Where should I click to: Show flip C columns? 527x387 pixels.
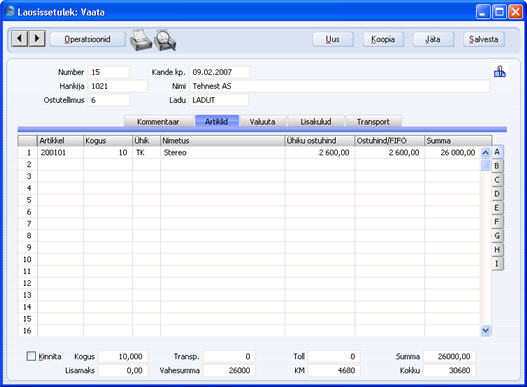497,180
